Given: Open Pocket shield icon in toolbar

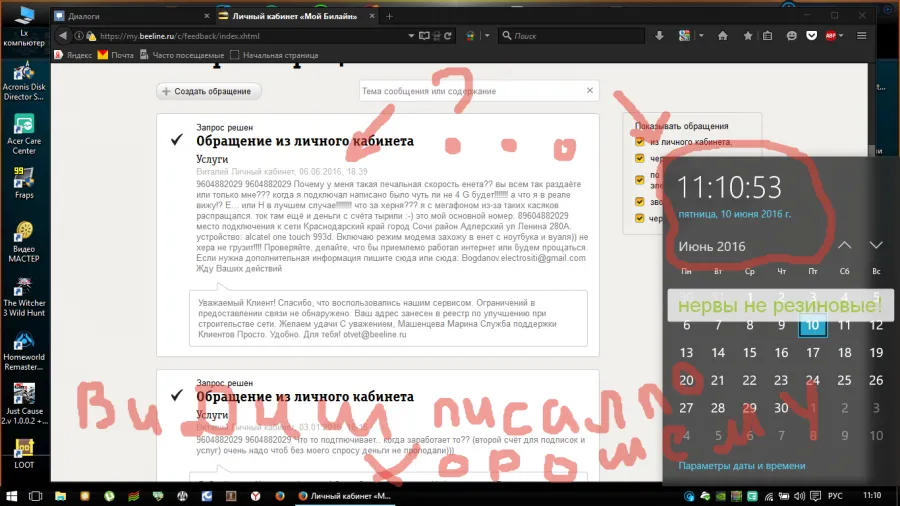Looking at the screenshot, I should 812,36.
